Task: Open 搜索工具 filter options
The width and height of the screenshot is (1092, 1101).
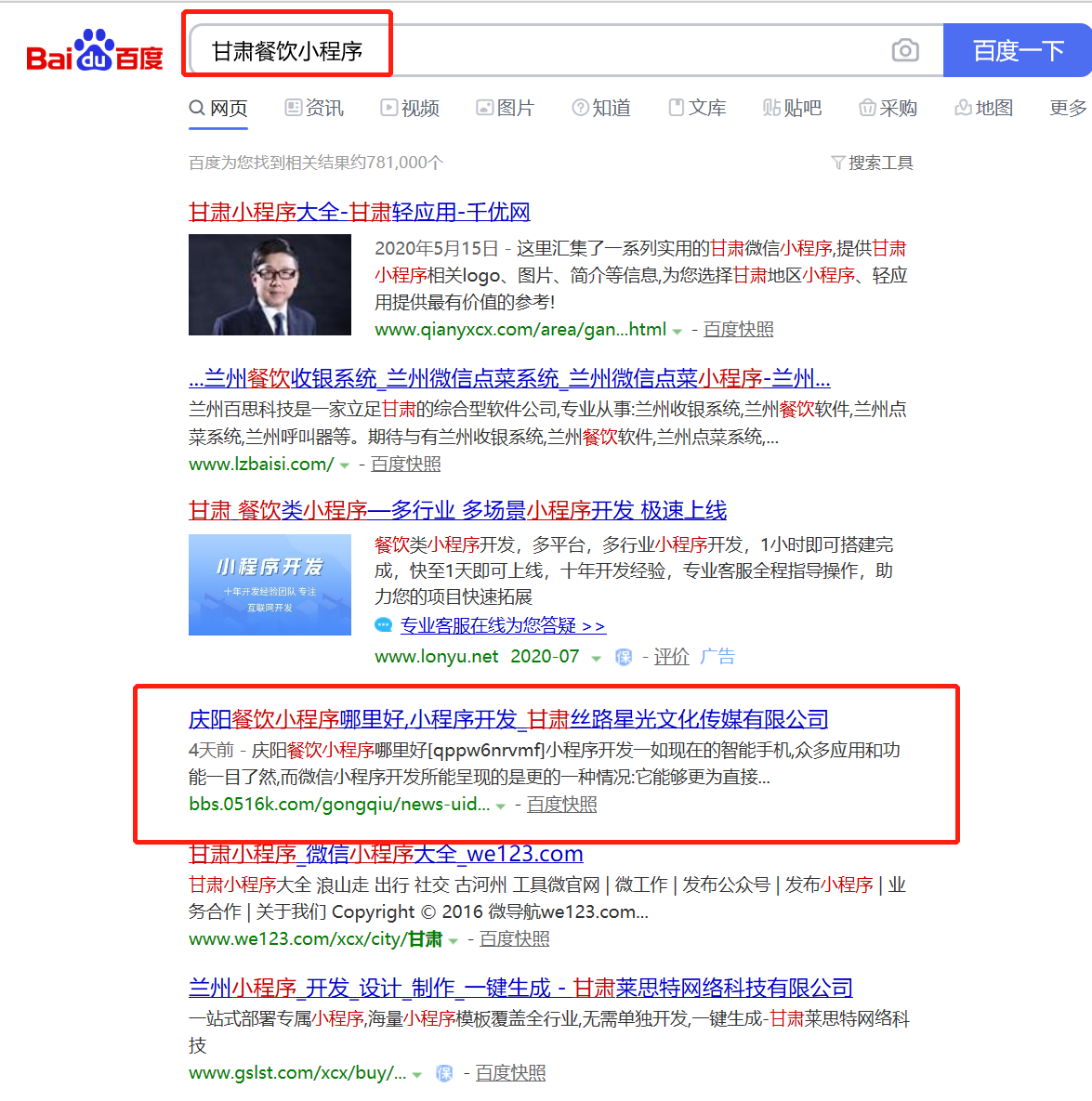Action: click(x=872, y=163)
